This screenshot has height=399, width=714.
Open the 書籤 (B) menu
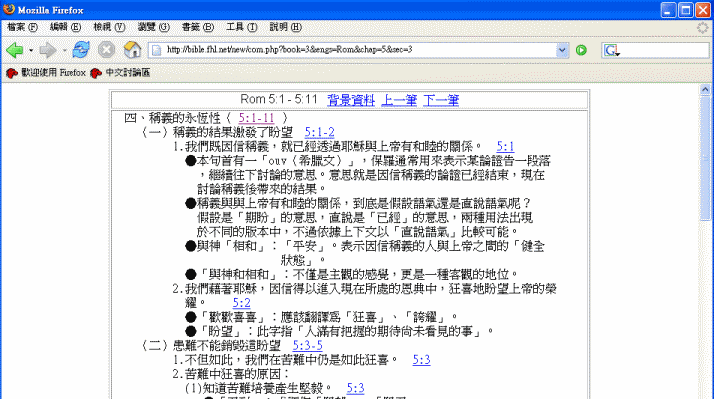[197, 27]
